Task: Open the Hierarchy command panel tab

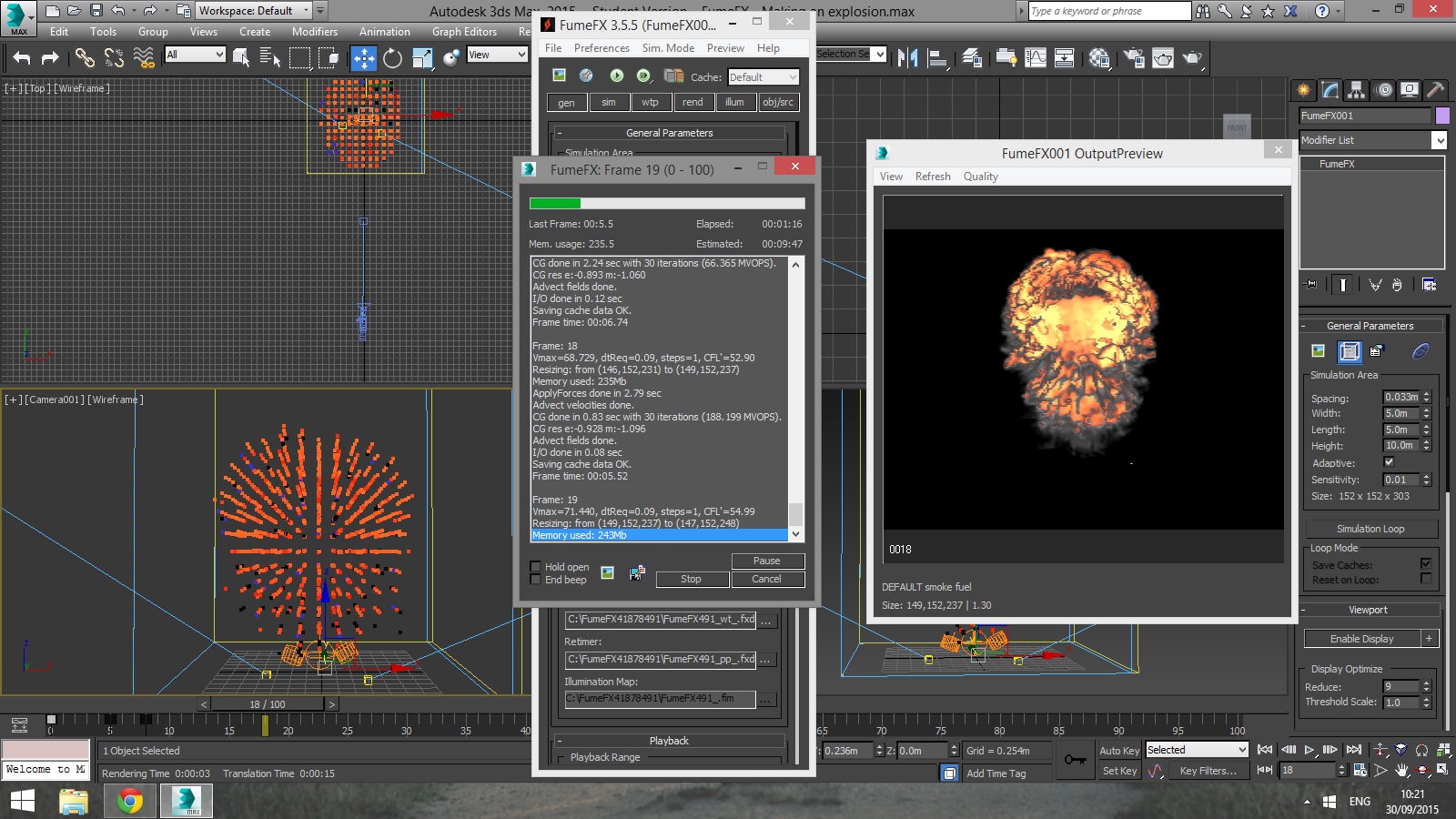Action: pyautogui.click(x=1357, y=89)
